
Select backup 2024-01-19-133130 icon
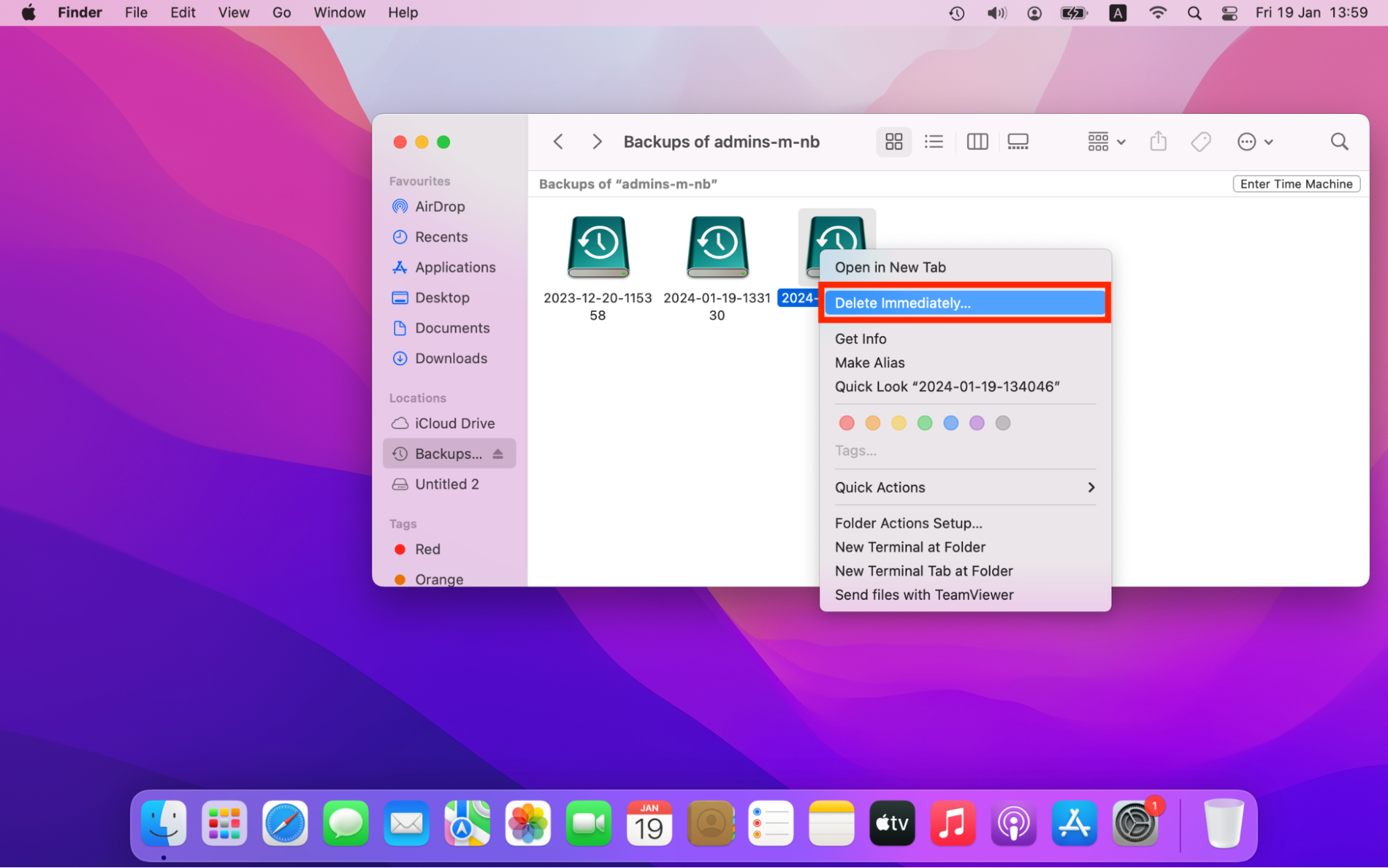coord(717,247)
